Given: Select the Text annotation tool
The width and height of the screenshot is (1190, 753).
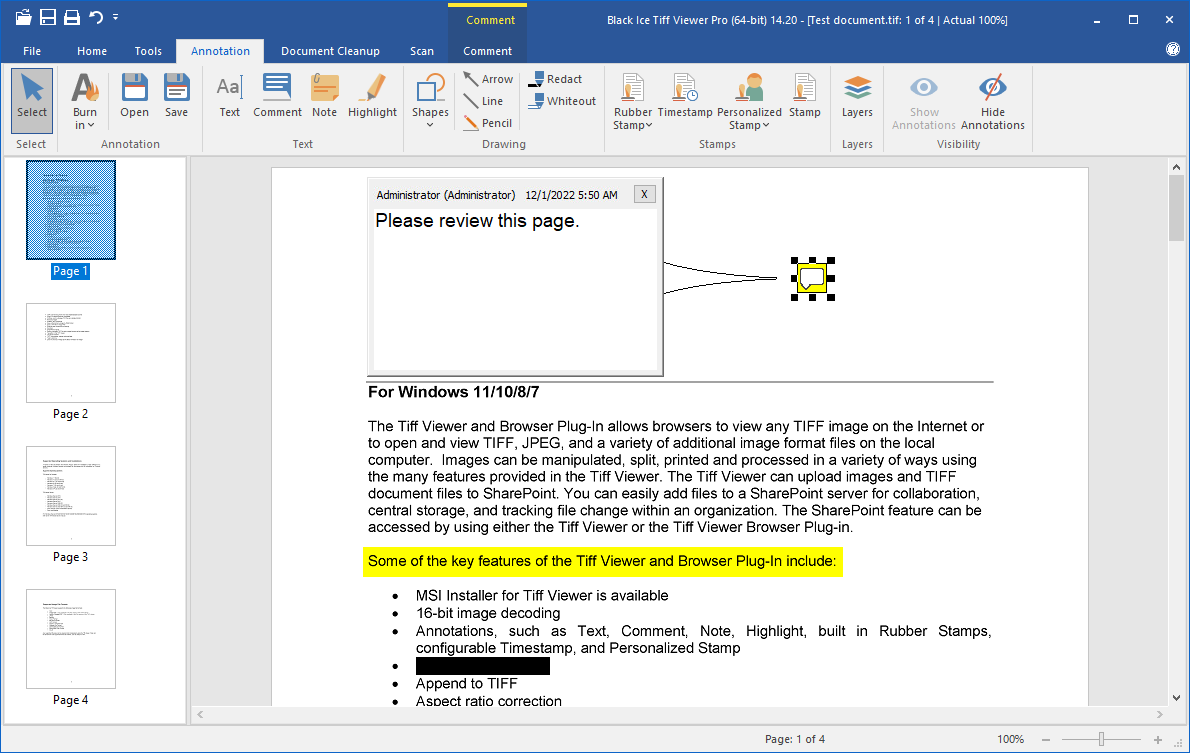Looking at the screenshot, I should tap(229, 97).
